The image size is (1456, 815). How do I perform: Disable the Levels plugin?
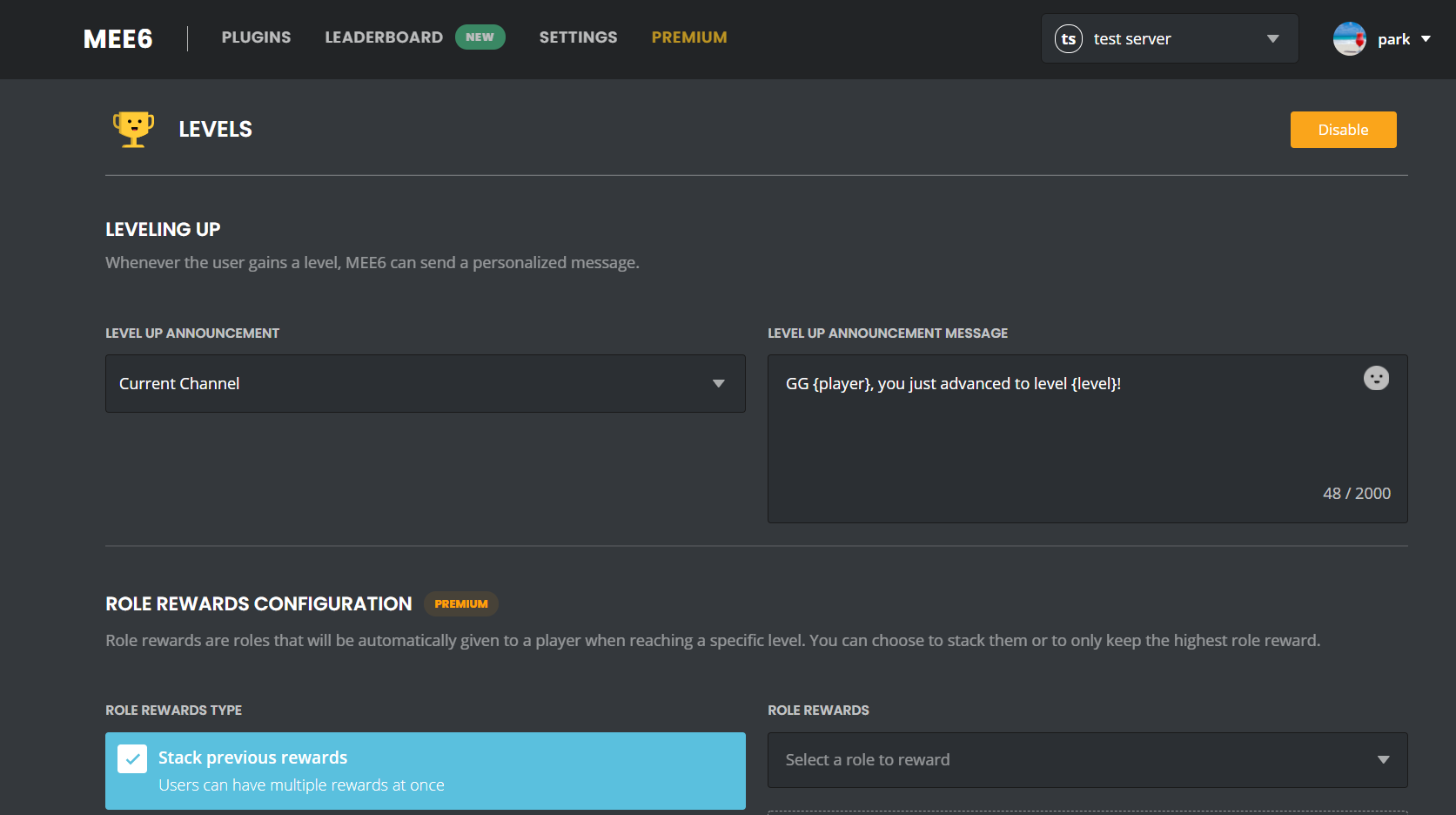coord(1343,130)
